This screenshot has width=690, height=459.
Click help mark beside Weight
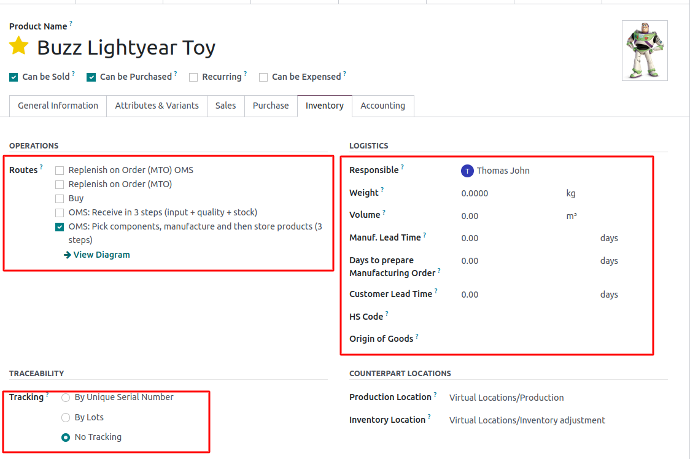(x=382, y=190)
